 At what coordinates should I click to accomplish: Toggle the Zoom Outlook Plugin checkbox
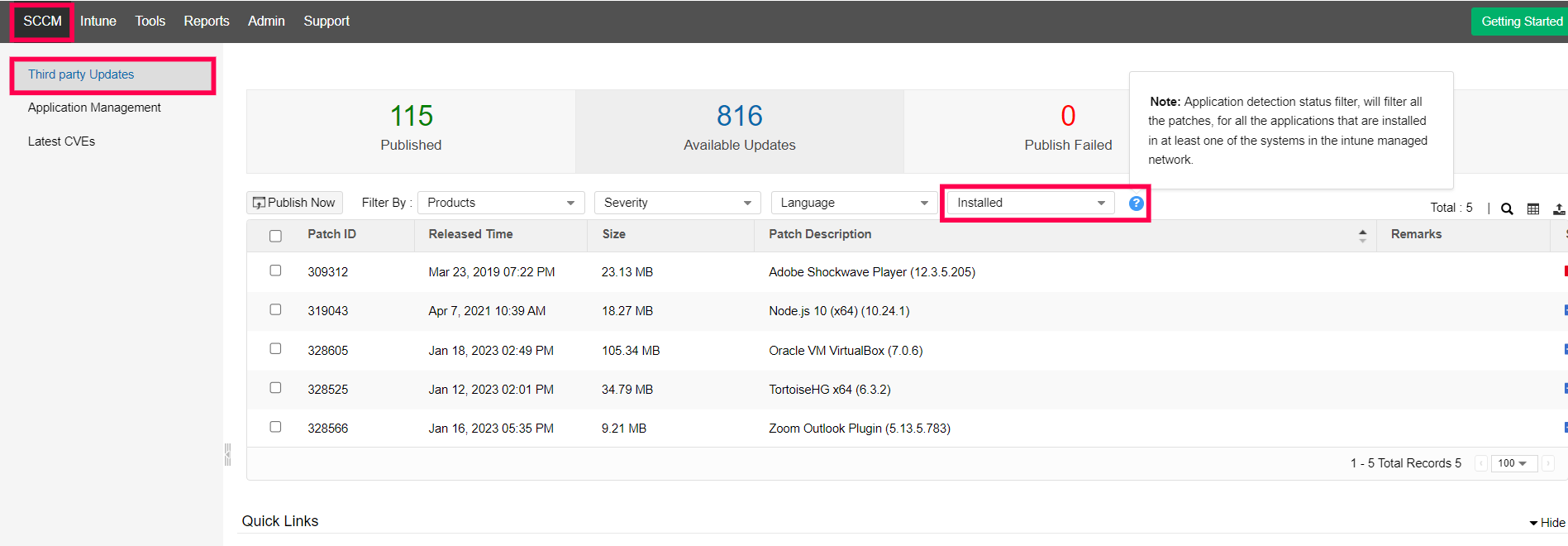point(275,427)
